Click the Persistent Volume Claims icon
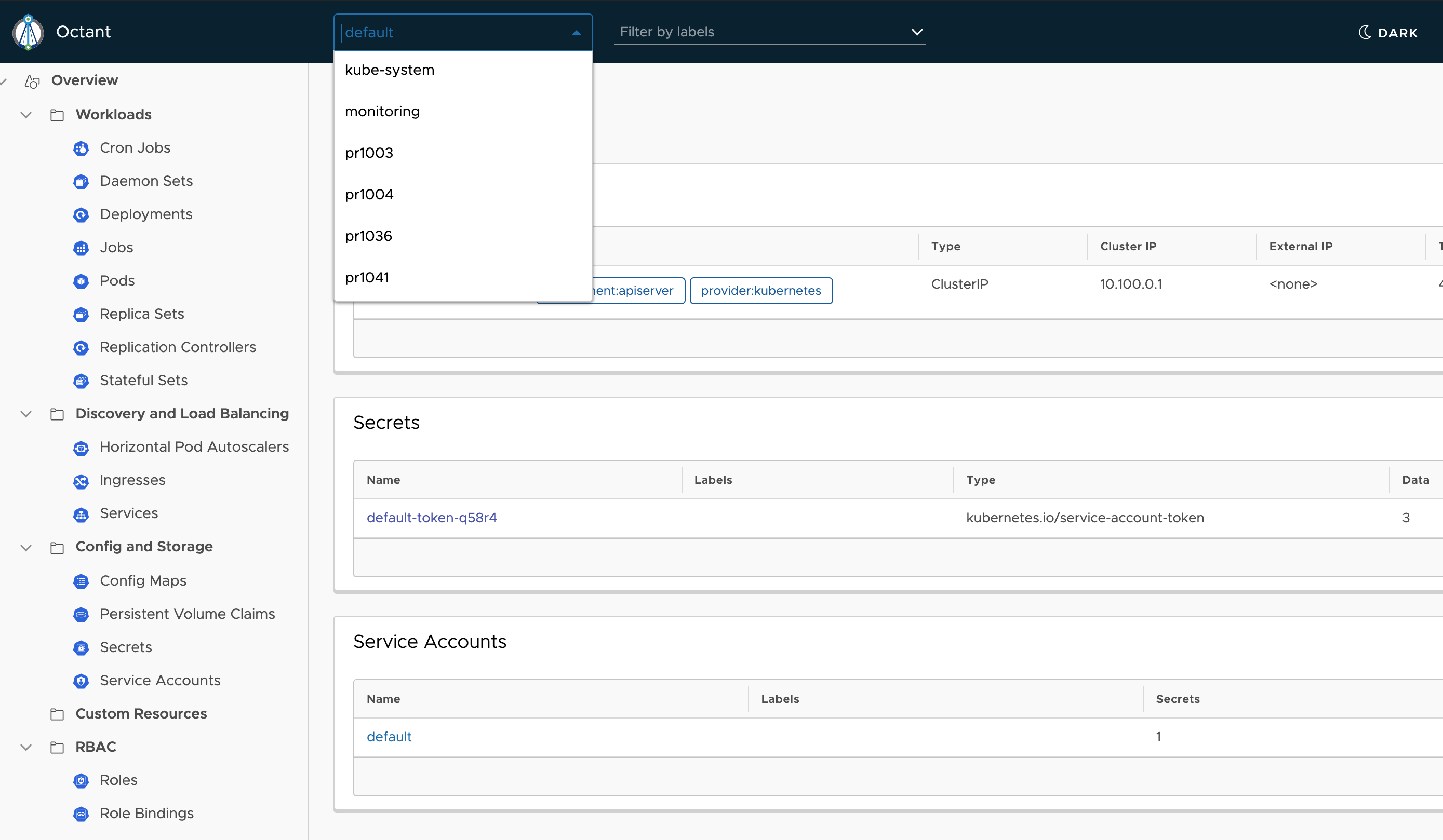The height and width of the screenshot is (840, 1443). pyautogui.click(x=81, y=613)
